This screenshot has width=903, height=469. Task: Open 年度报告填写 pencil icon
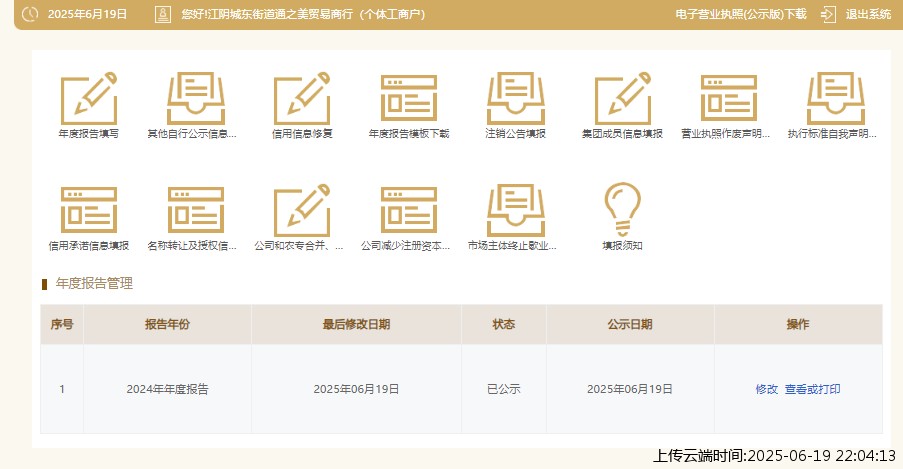(x=89, y=99)
